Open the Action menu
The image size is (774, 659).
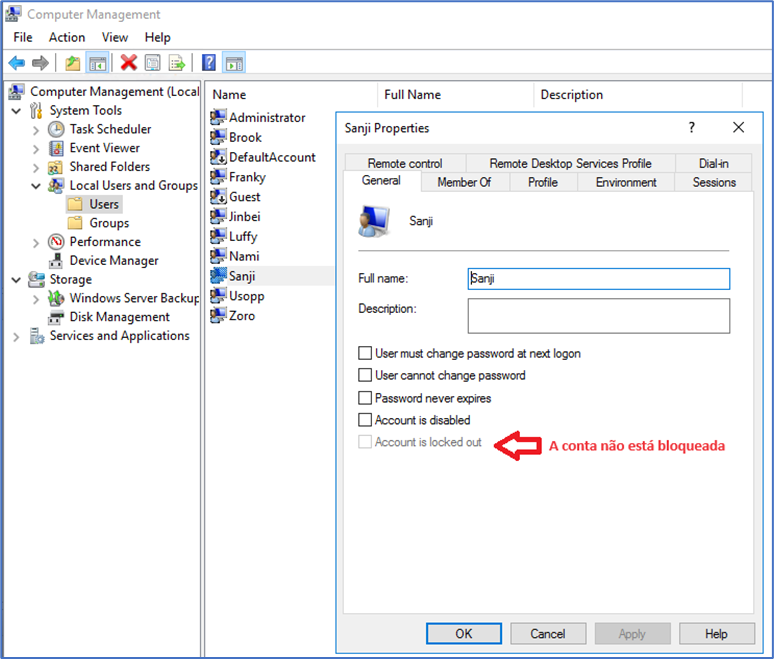tap(67, 37)
